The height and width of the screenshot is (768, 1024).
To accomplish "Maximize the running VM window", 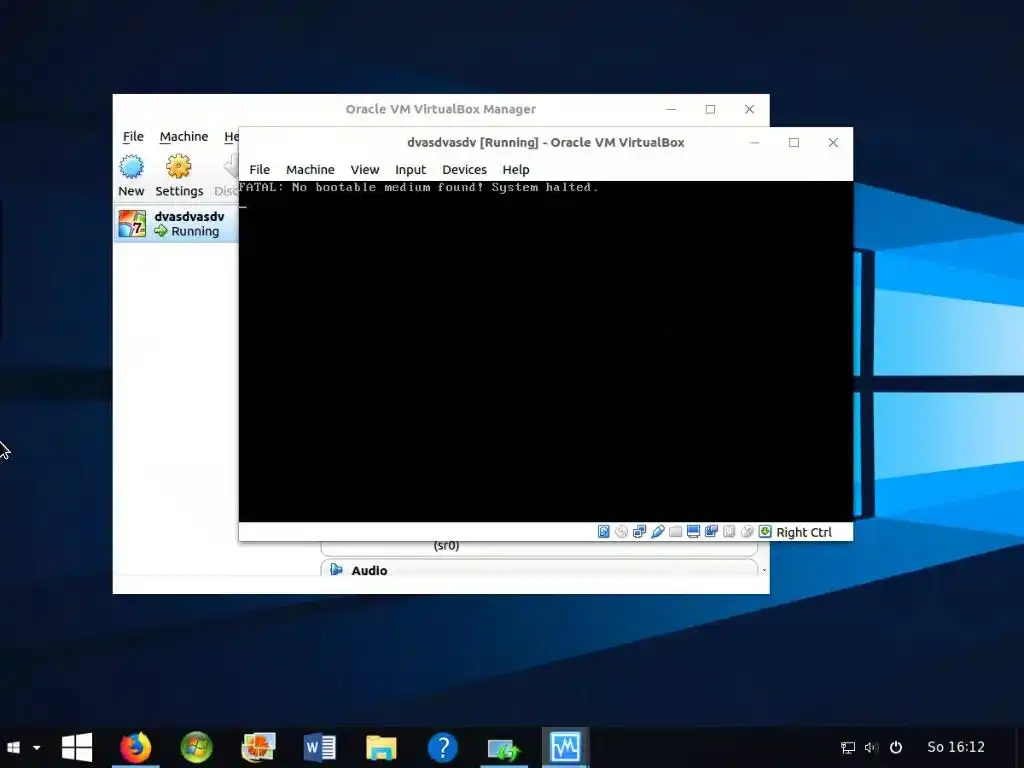I will click(x=793, y=142).
